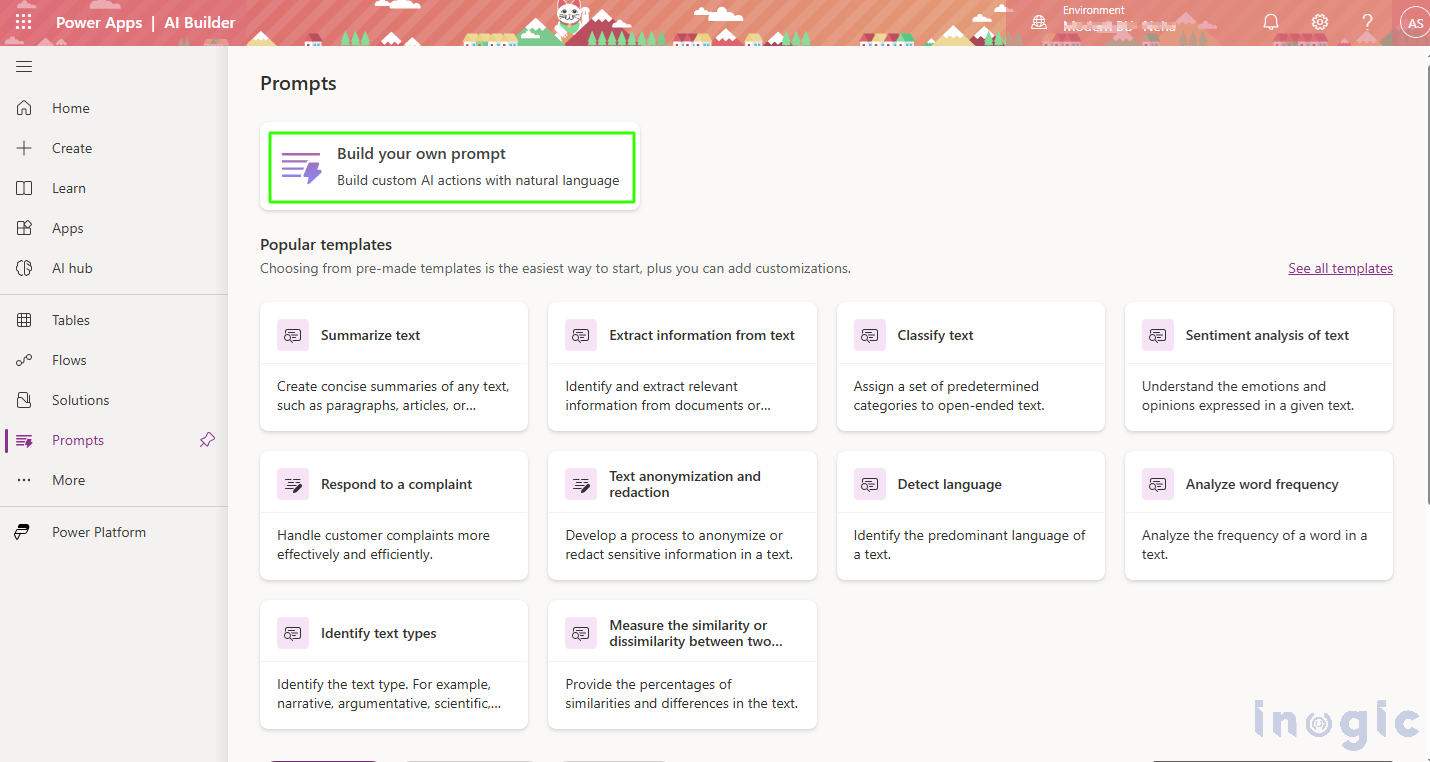Click the Home icon in sidebar
Screen dimensions: 1430x762
[x=24, y=108]
